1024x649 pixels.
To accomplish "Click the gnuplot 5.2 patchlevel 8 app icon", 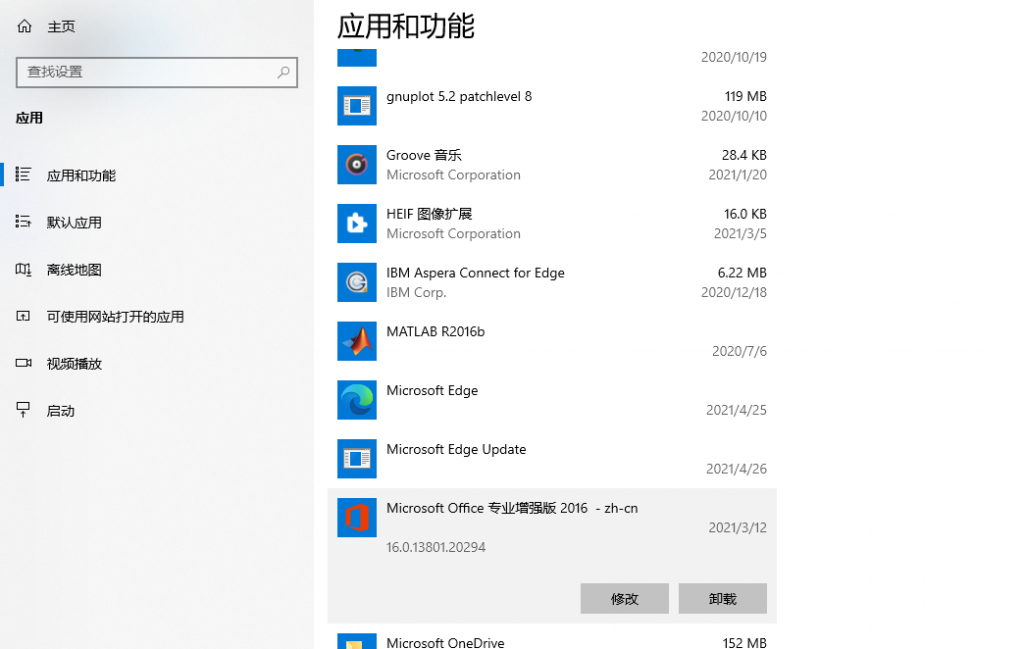I will pyautogui.click(x=357, y=106).
